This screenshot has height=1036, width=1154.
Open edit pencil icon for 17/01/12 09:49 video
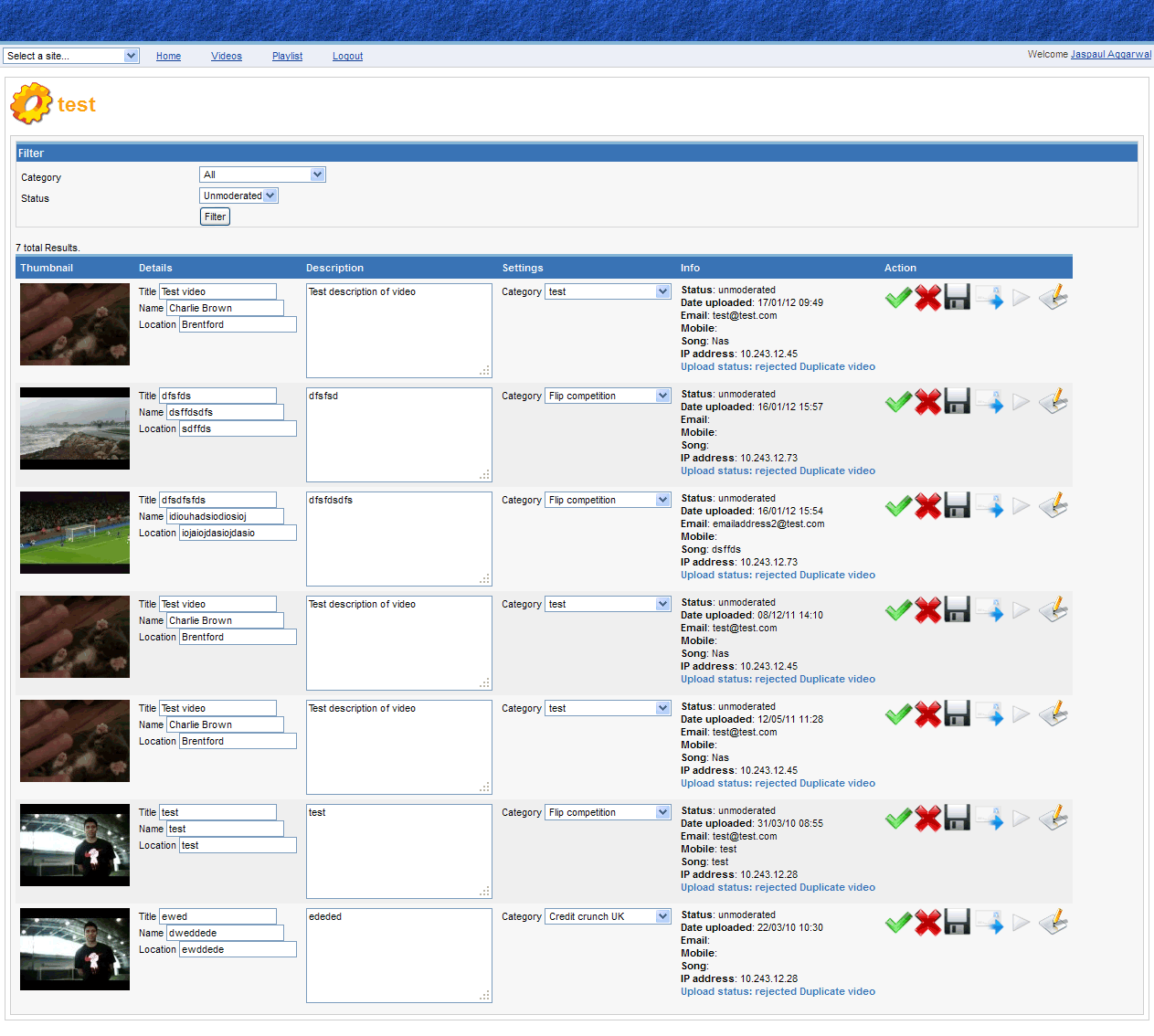pyautogui.click(x=1053, y=298)
